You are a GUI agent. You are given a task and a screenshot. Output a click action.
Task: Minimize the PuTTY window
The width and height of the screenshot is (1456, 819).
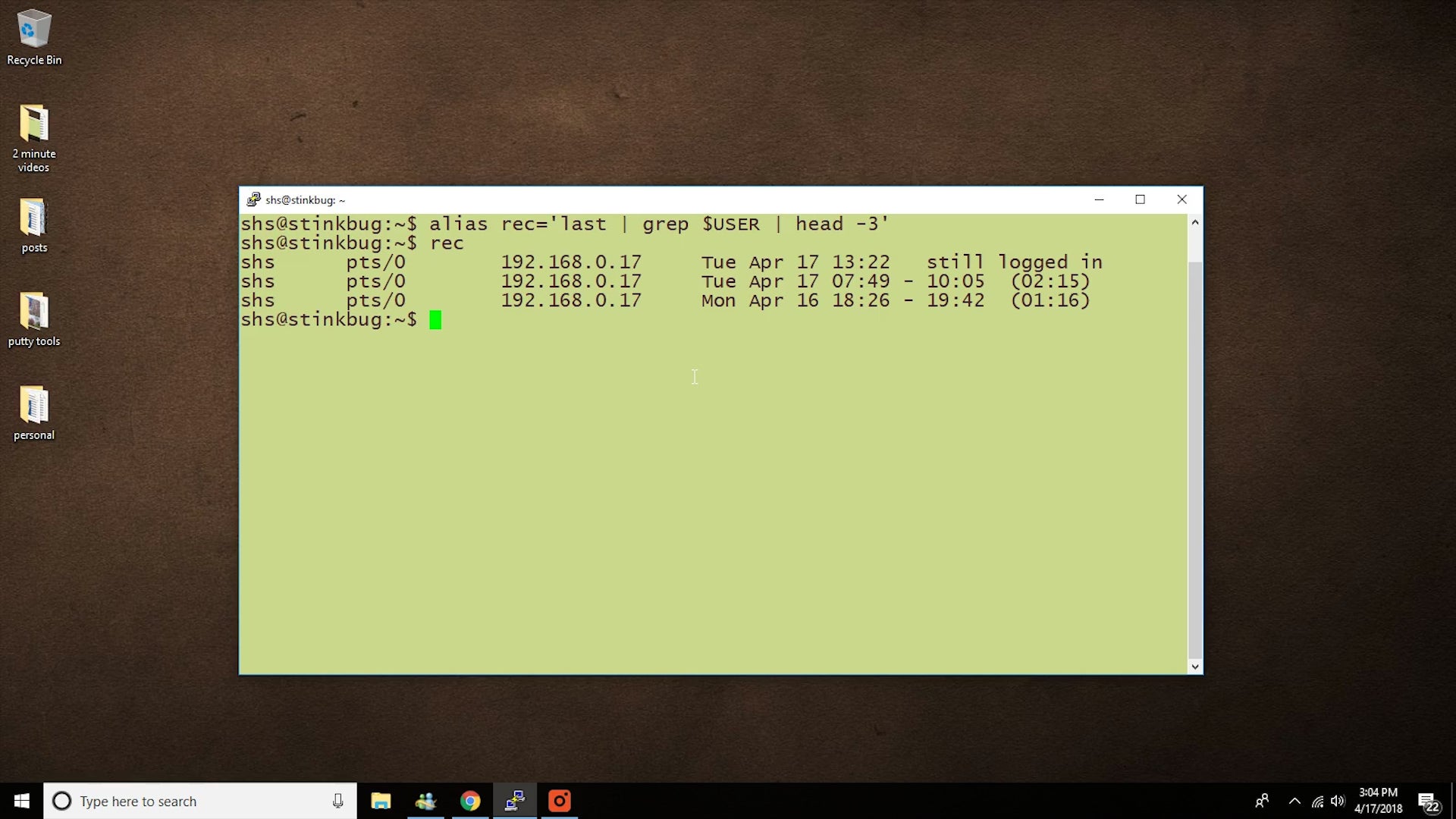(1099, 199)
